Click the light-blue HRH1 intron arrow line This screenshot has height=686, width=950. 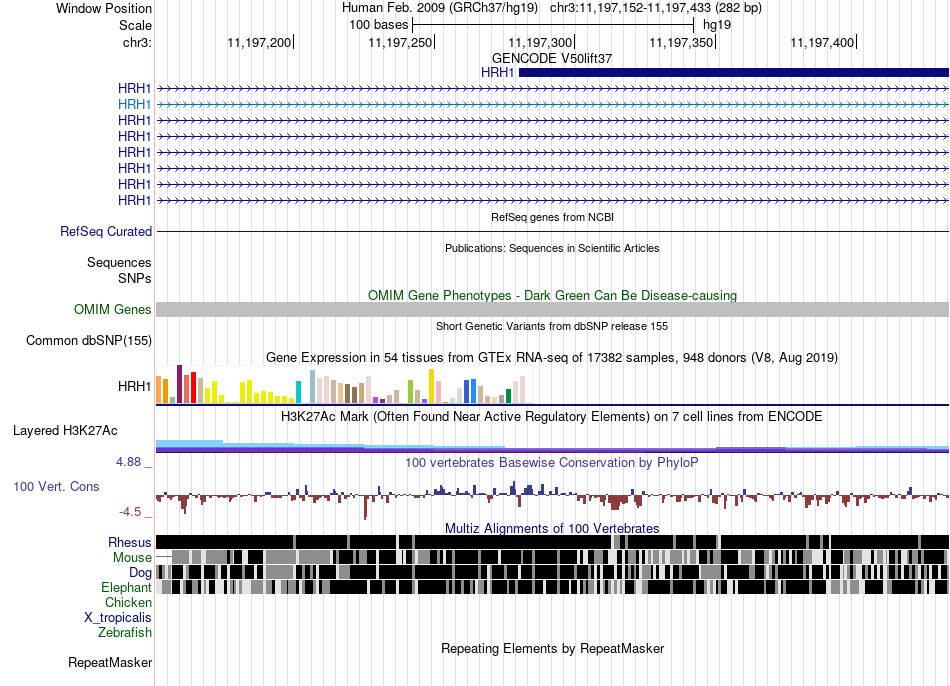(552, 104)
